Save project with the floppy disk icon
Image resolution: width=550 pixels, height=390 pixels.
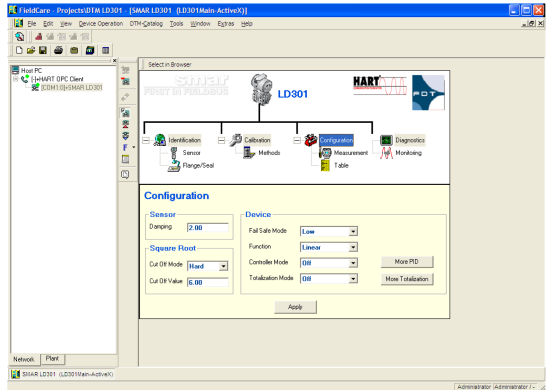pos(43,51)
